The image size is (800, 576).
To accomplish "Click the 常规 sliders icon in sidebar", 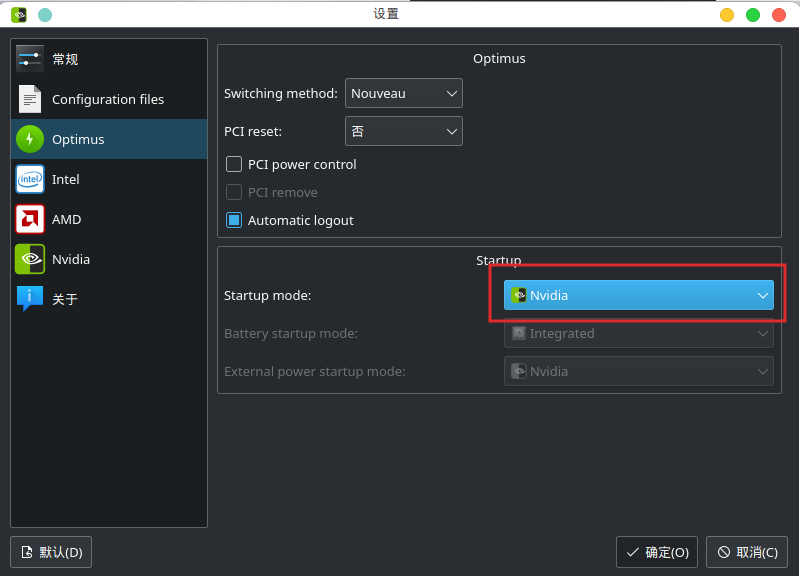I will [30, 59].
